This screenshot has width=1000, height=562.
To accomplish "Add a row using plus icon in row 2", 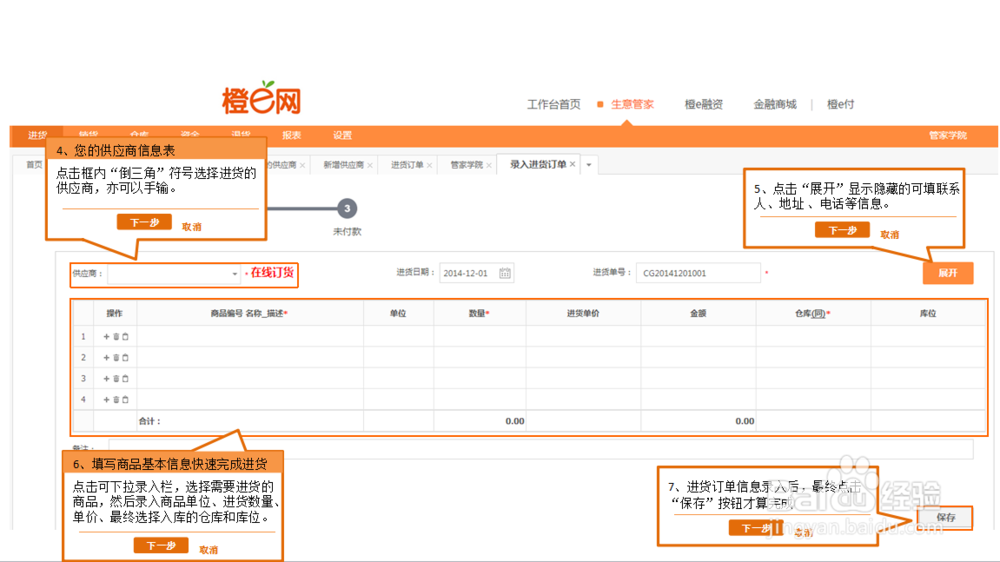I will tap(107, 357).
